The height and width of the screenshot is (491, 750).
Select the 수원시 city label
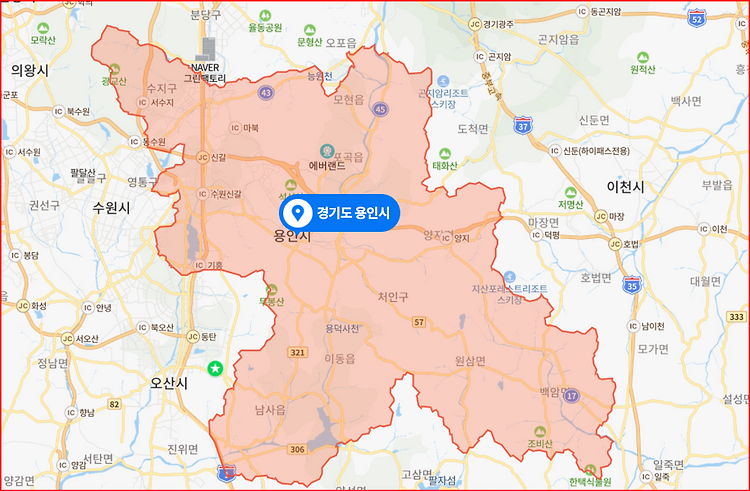coord(111,207)
